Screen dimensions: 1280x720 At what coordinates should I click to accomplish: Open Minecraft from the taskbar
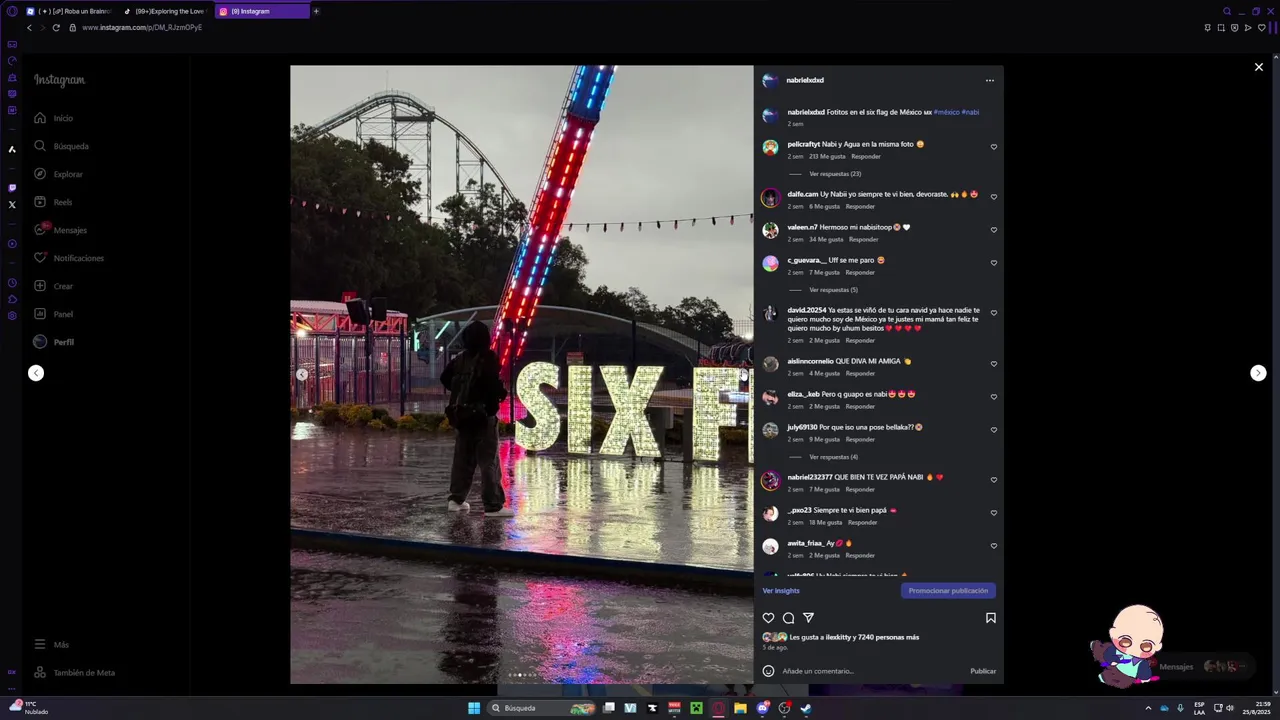tap(696, 708)
